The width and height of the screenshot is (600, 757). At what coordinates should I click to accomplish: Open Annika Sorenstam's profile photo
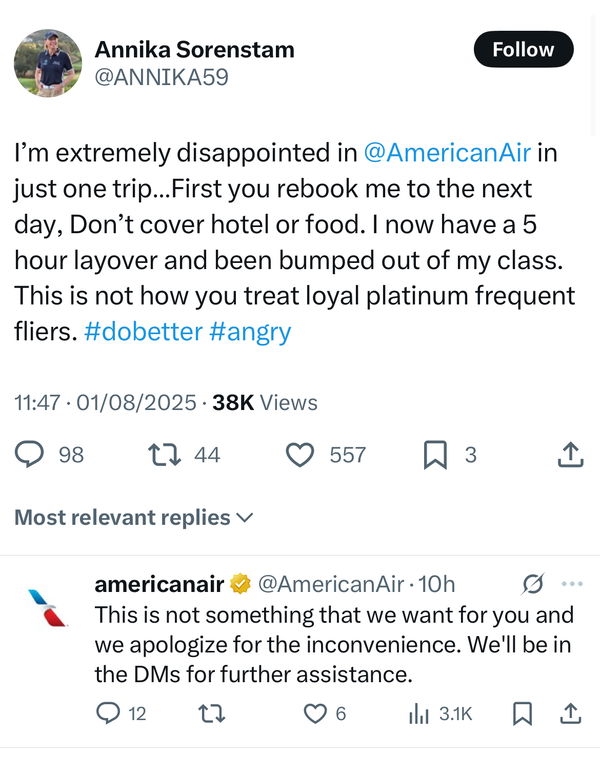47,62
